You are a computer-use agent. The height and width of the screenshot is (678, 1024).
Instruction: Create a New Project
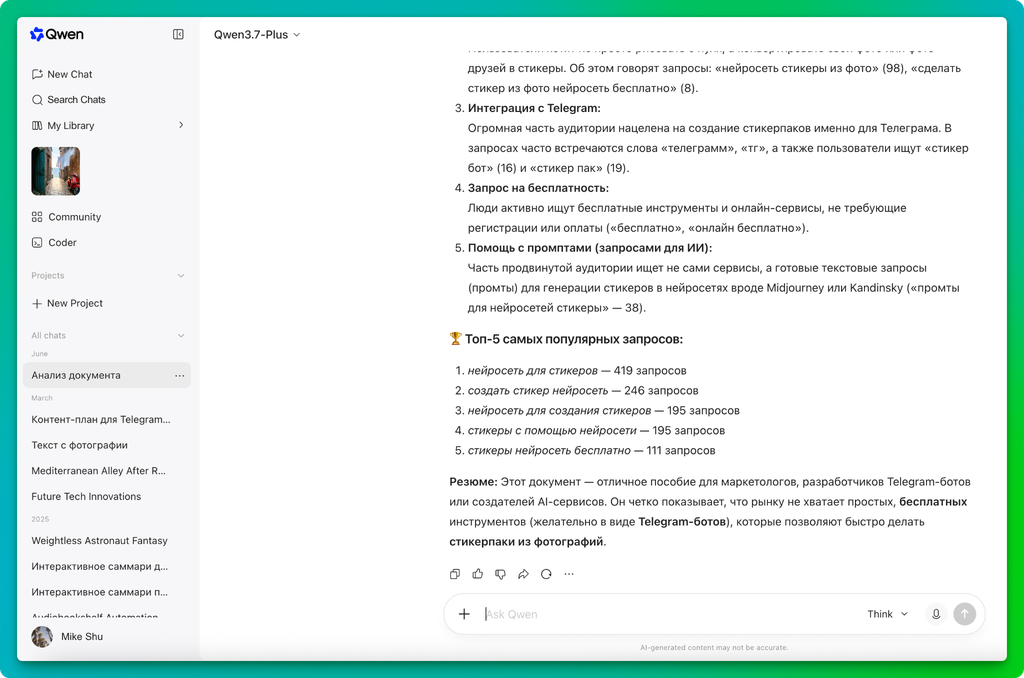(x=67, y=303)
